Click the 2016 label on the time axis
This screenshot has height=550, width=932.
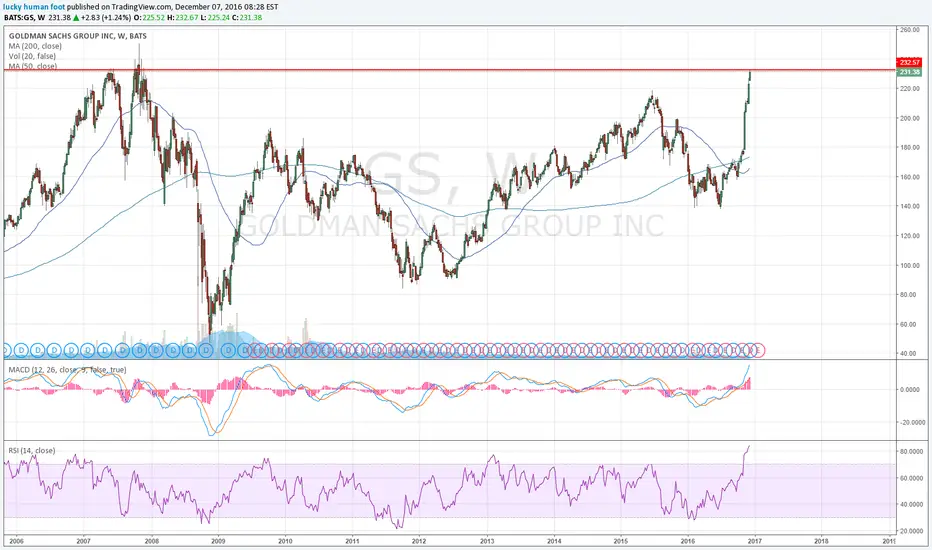[688, 541]
